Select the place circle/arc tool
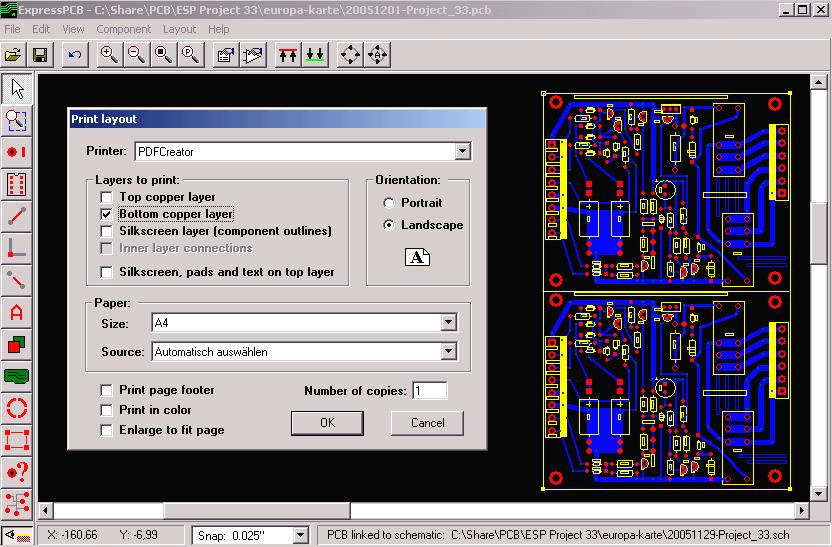 pyautogui.click(x=16, y=409)
